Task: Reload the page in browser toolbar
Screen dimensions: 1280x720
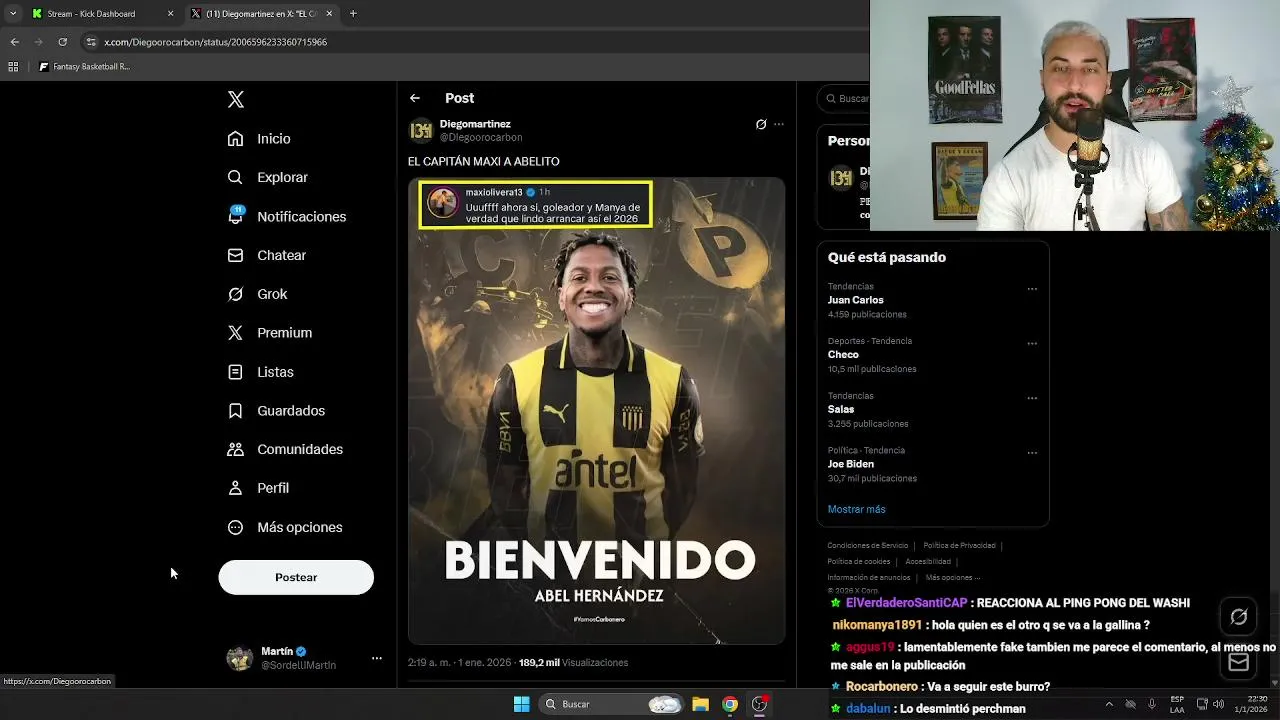Action: click(x=62, y=42)
